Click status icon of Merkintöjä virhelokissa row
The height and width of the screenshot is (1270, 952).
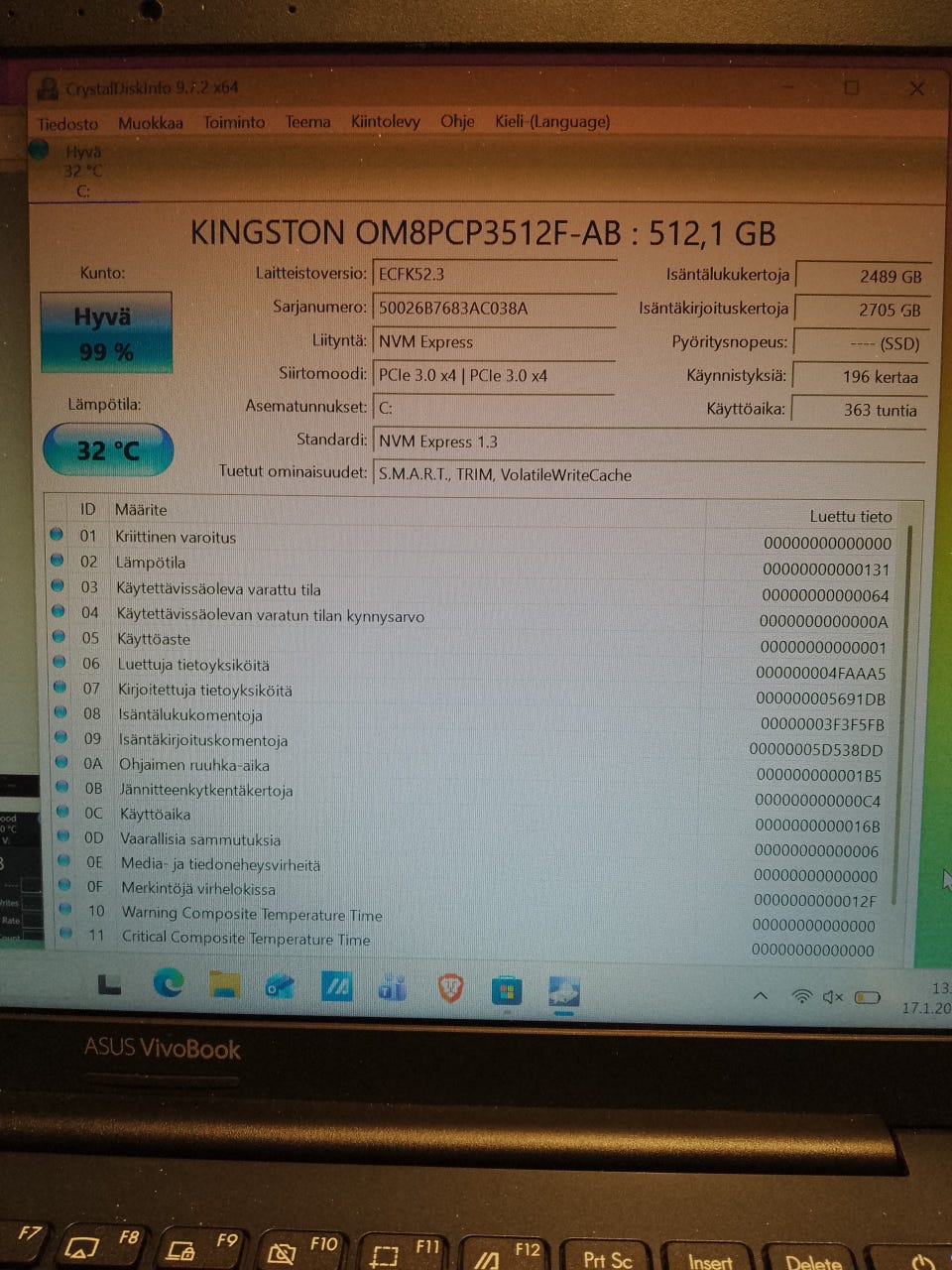[x=64, y=885]
